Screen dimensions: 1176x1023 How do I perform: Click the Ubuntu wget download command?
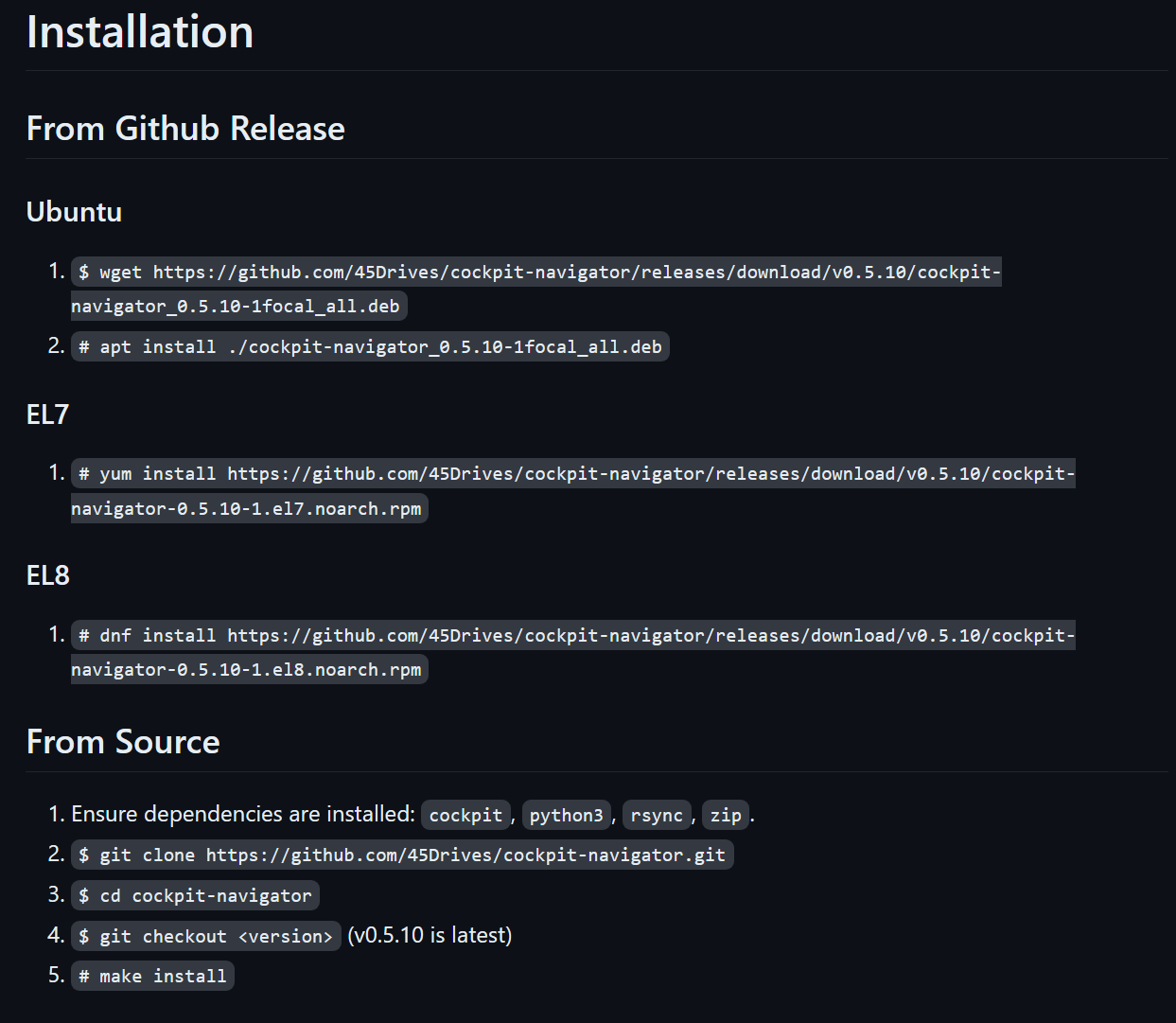(535, 273)
